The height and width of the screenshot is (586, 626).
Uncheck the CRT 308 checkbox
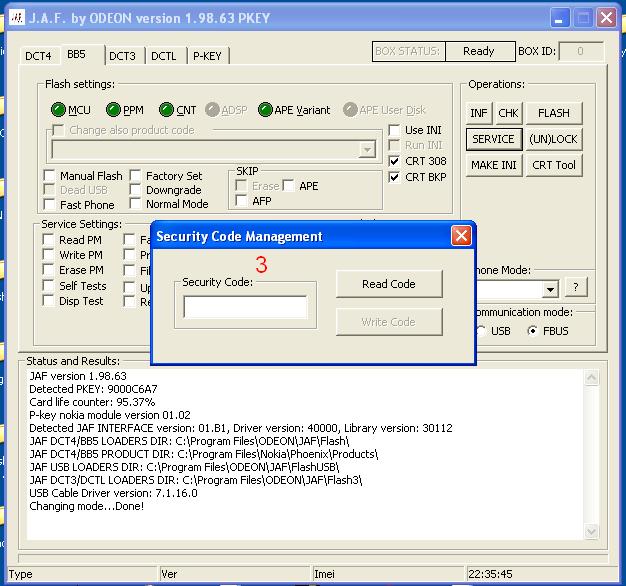(394, 161)
